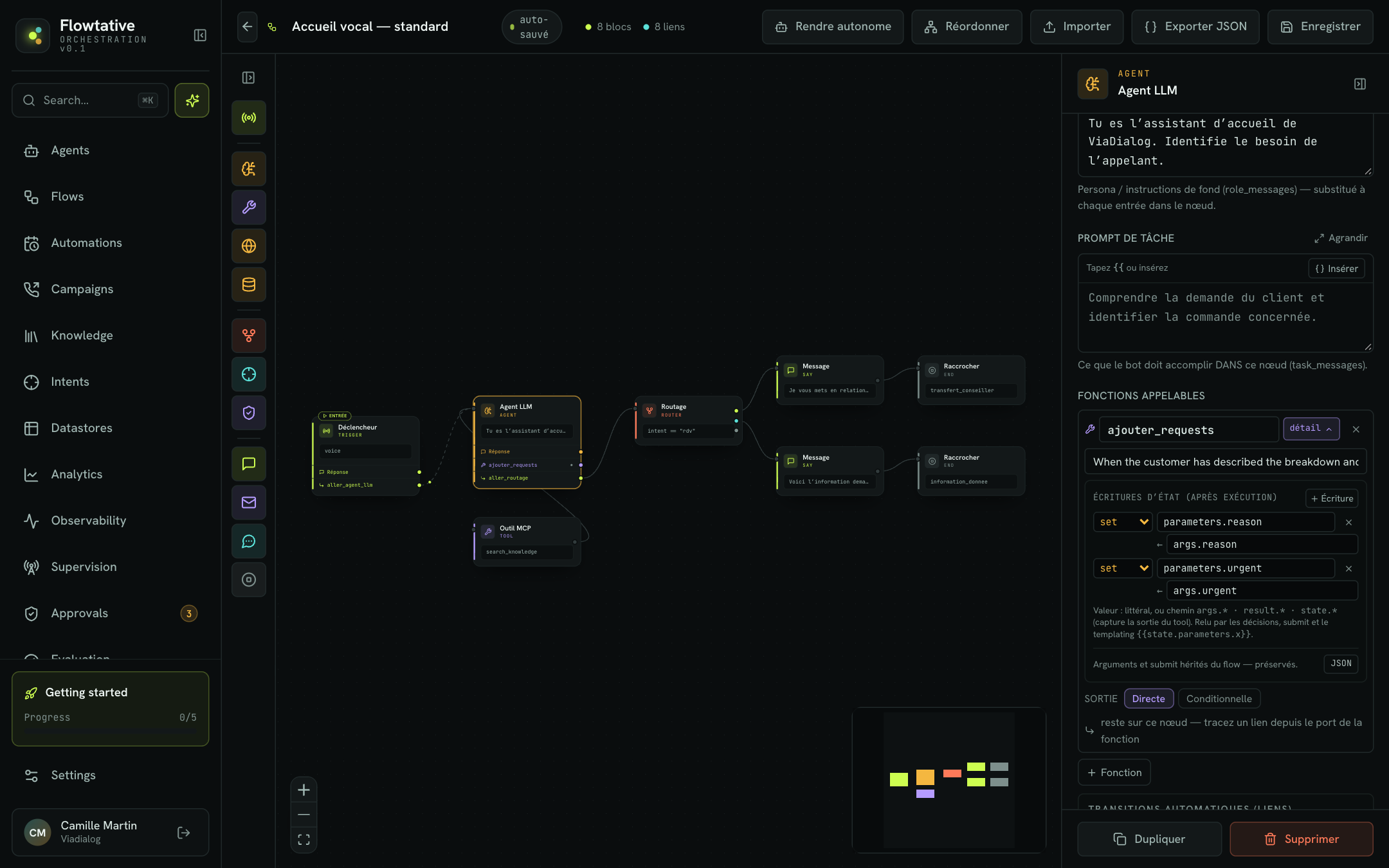Select the end circle block icon
This screenshot has height=868, width=1389.
coord(249,580)
